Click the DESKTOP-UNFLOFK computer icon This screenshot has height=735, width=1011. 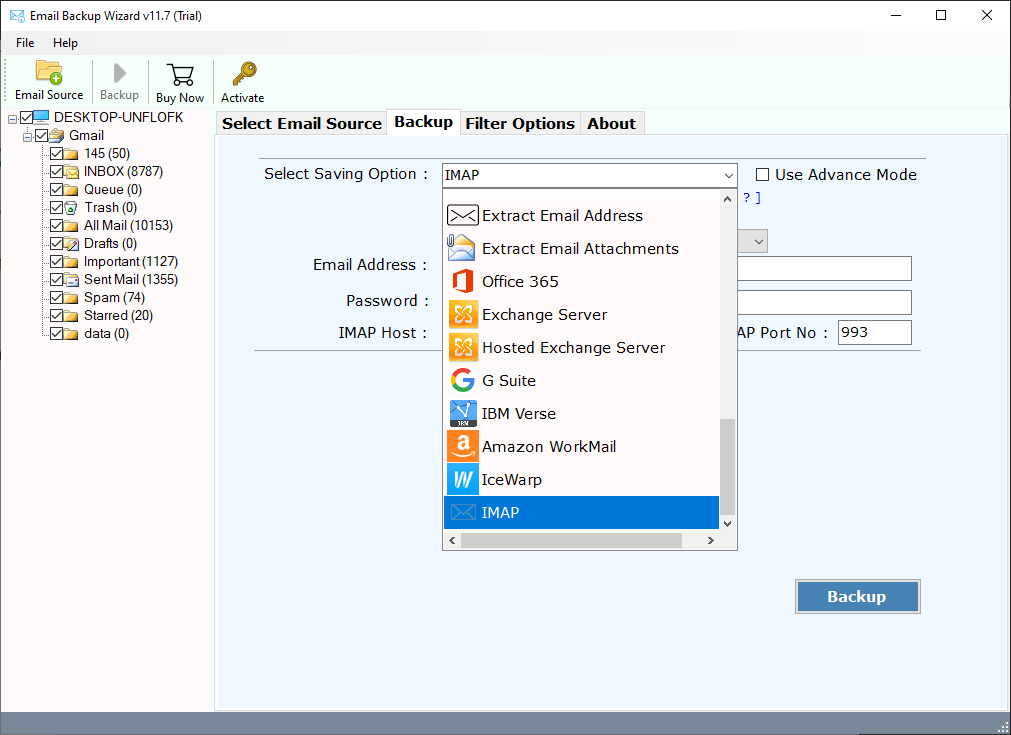pos(41,117)
